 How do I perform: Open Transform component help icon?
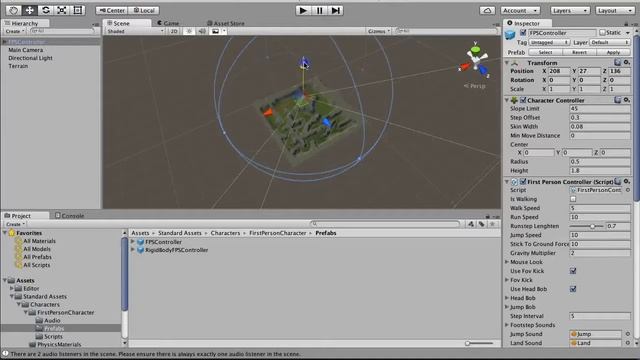[x=618, y=62]
